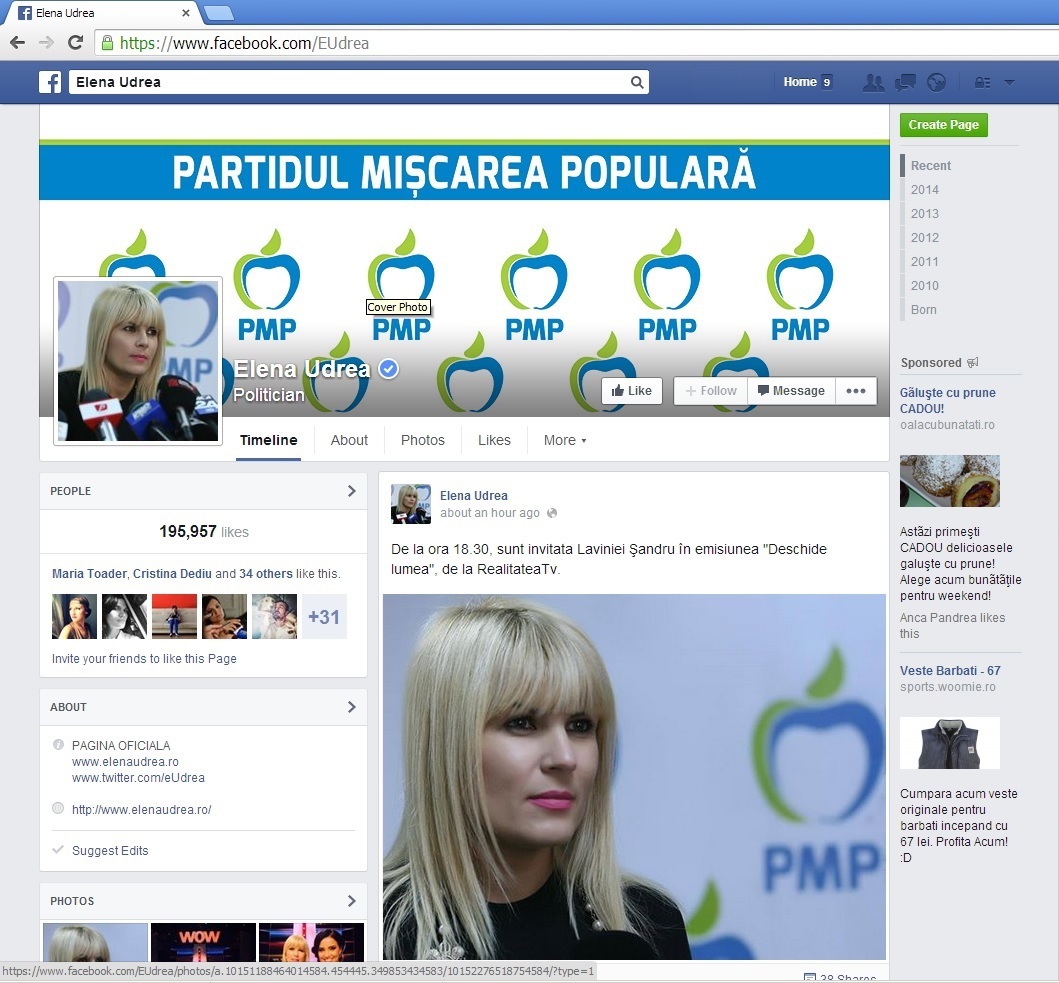This screenshot has height=983, width=1059.
Task: Click the search magnifier icon
Action: click(636, 82)
